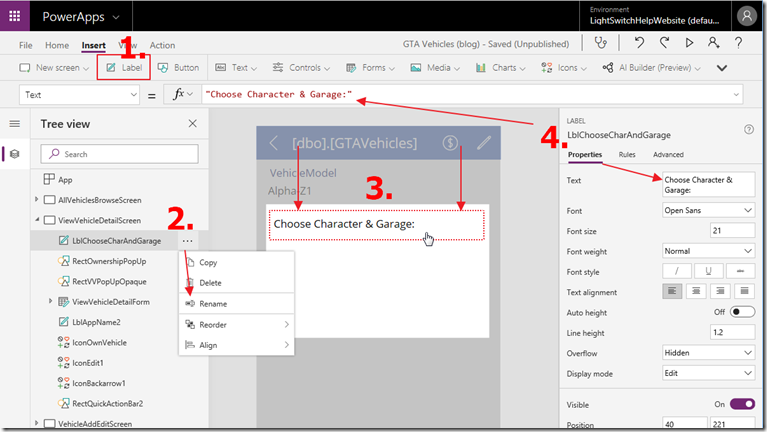Open the Share user icon
767x432 pixels.
(x=713, y=43)
